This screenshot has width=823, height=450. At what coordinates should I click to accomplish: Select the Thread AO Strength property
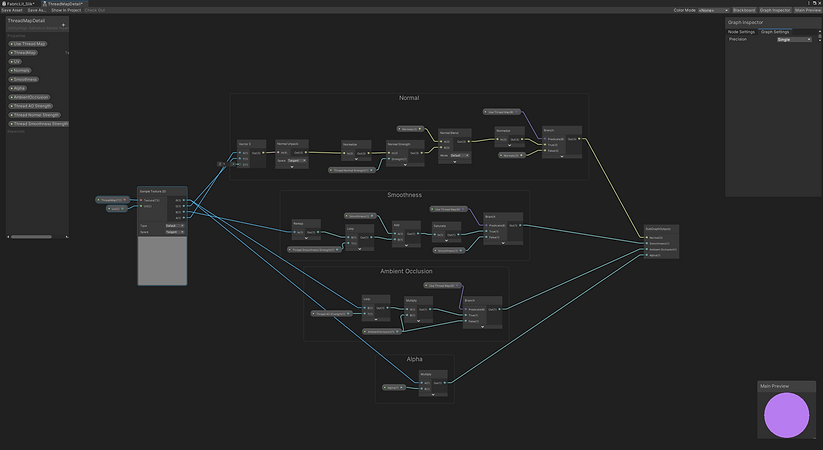click(31, 106)
